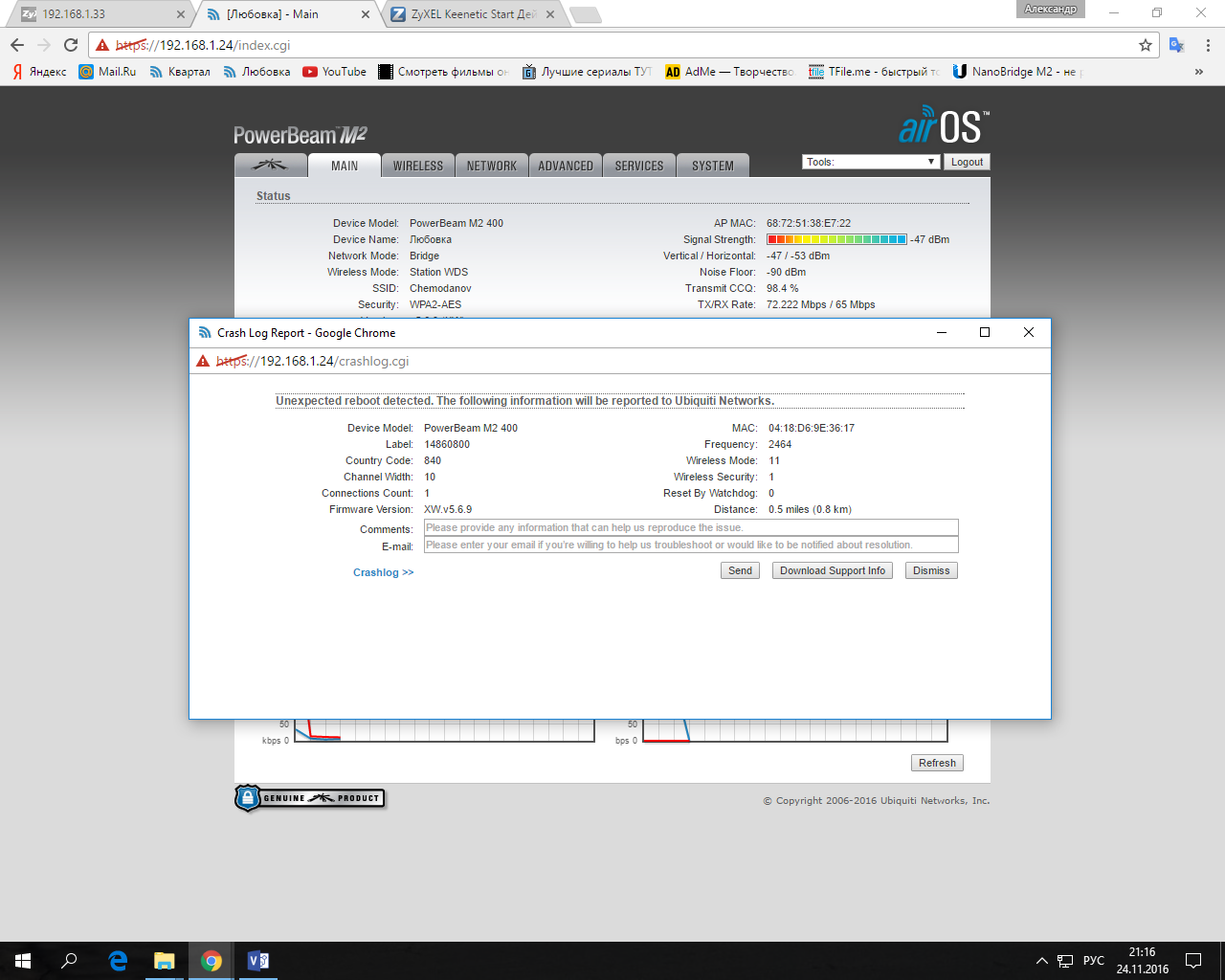Viewport: 1225px width, 980px height.
Task: Click warning icon in Crash Log address bar
Action: click(203, 361)
